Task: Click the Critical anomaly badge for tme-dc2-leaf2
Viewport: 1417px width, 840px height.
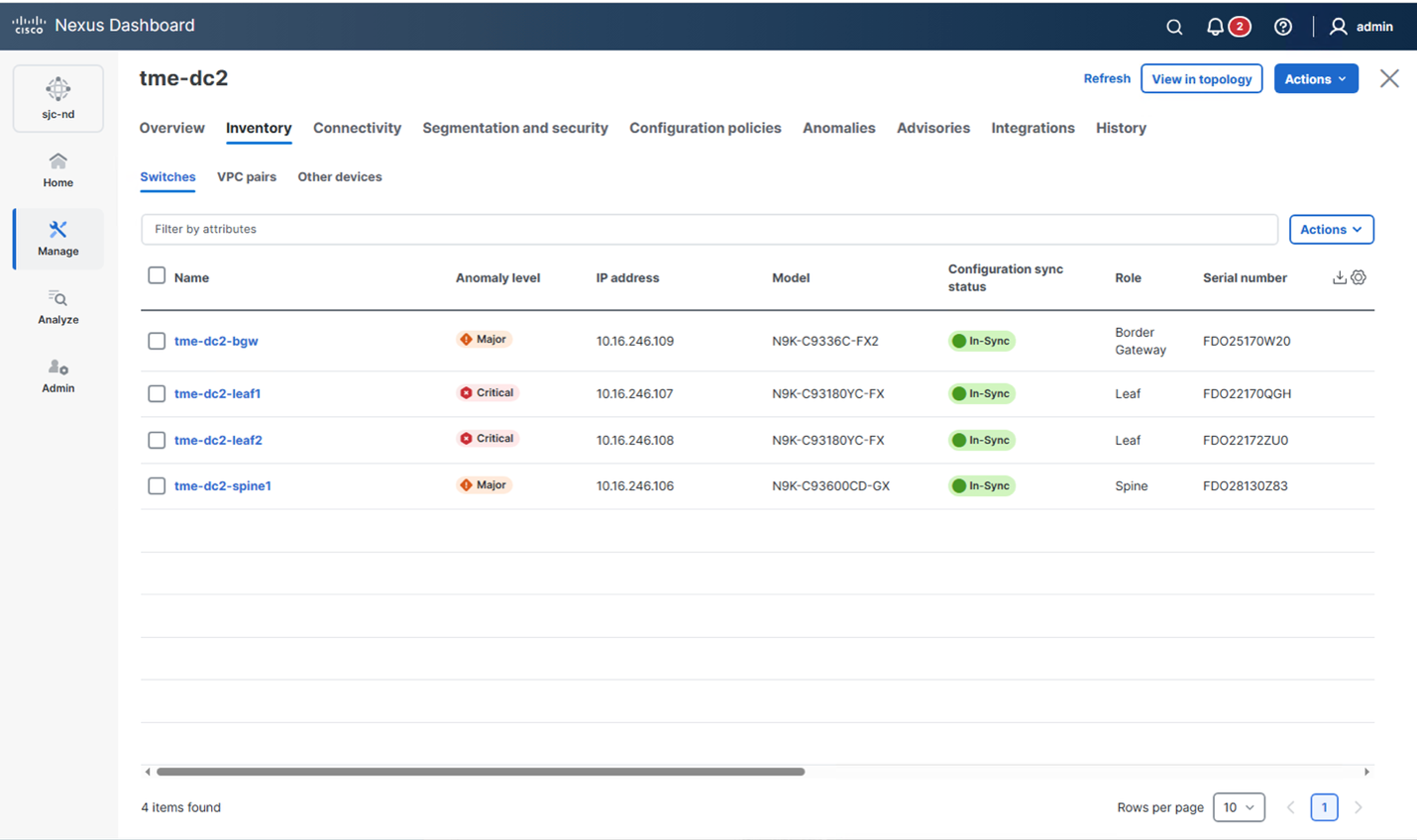Action: pos(487,439)
